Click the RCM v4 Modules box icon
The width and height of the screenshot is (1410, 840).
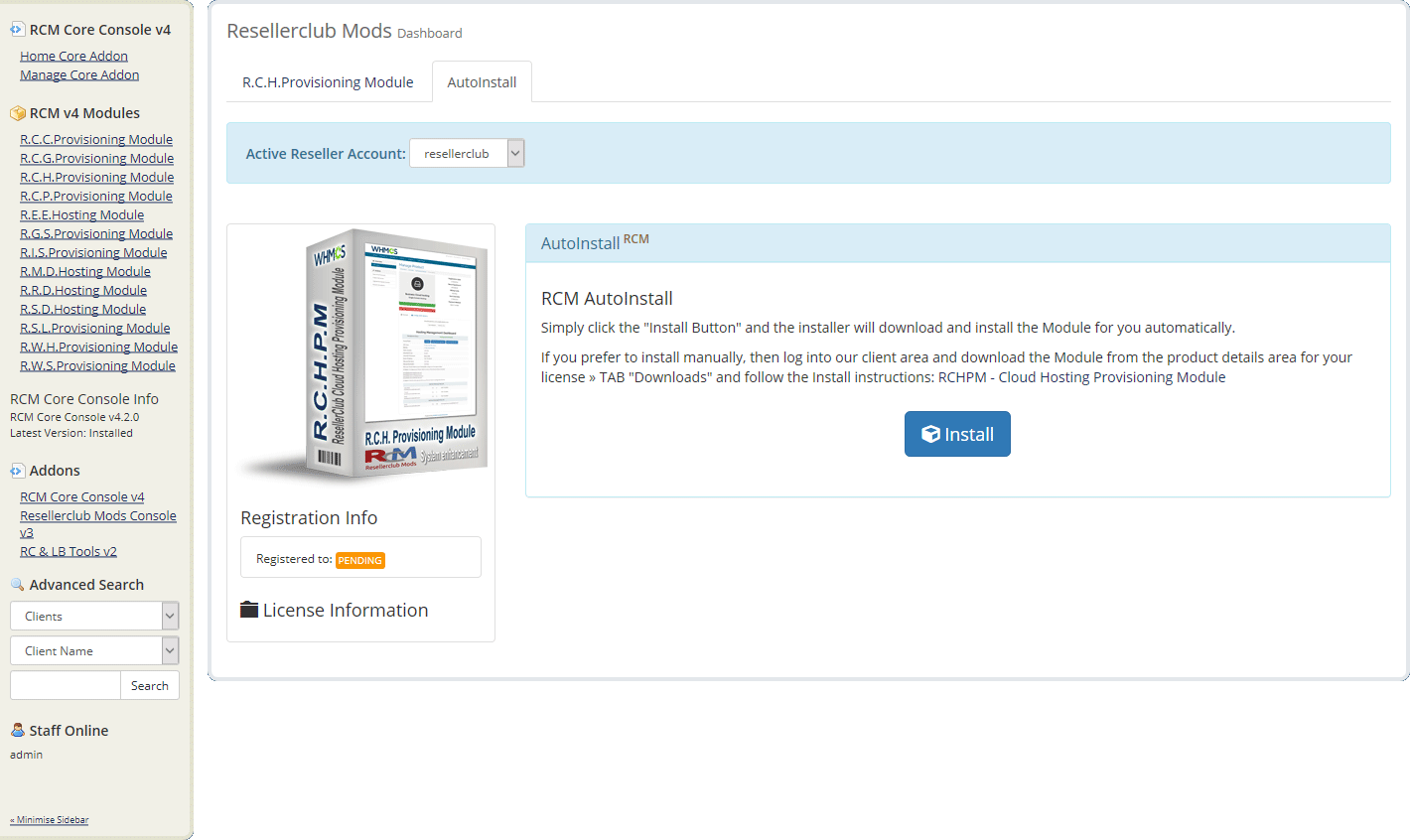click(x=17, y=113)
